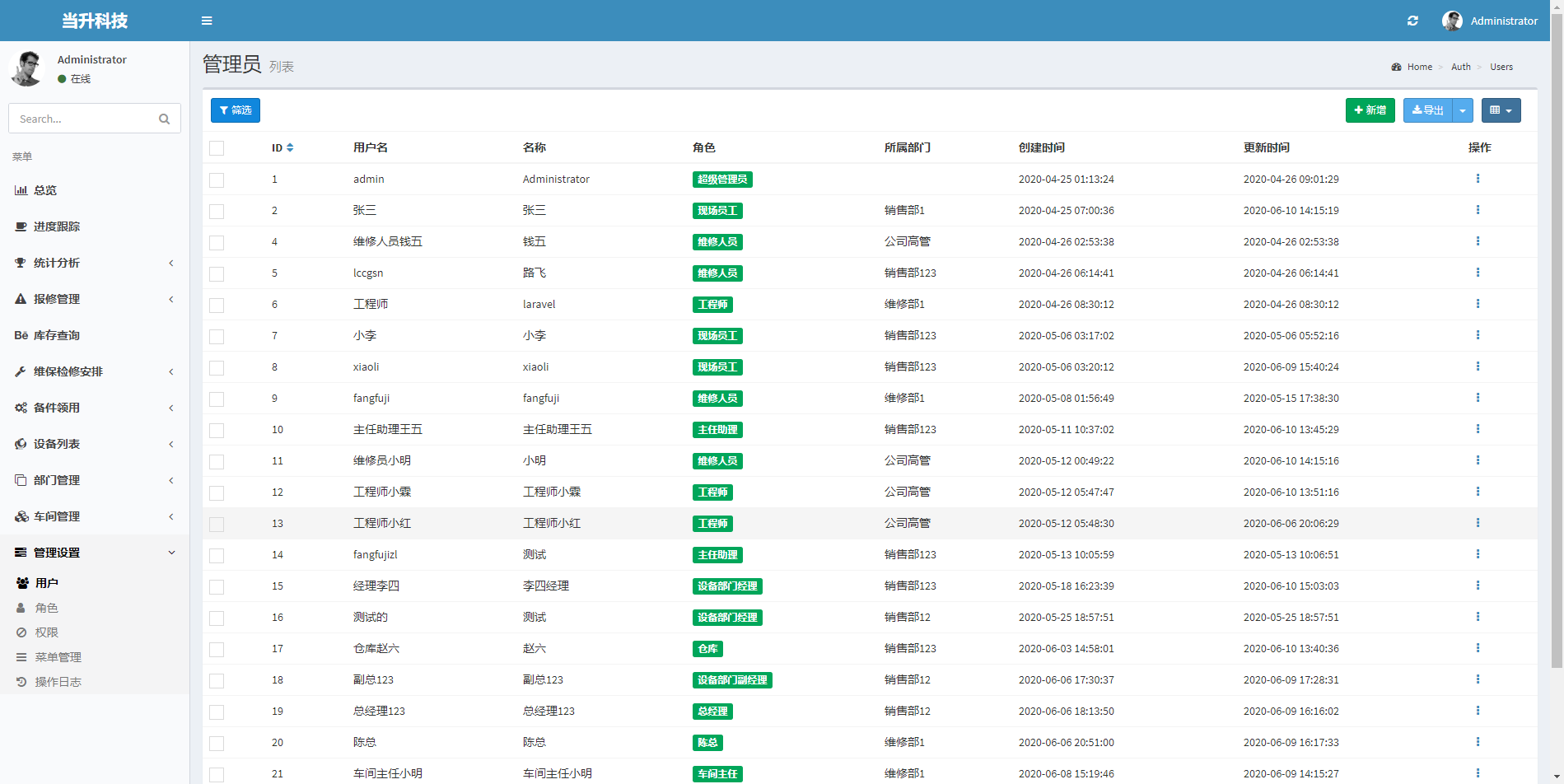Viewport: 1564px width, 784px height.
Task: Open actions menu for user 工程师小红
Action: click(1478, 523)
